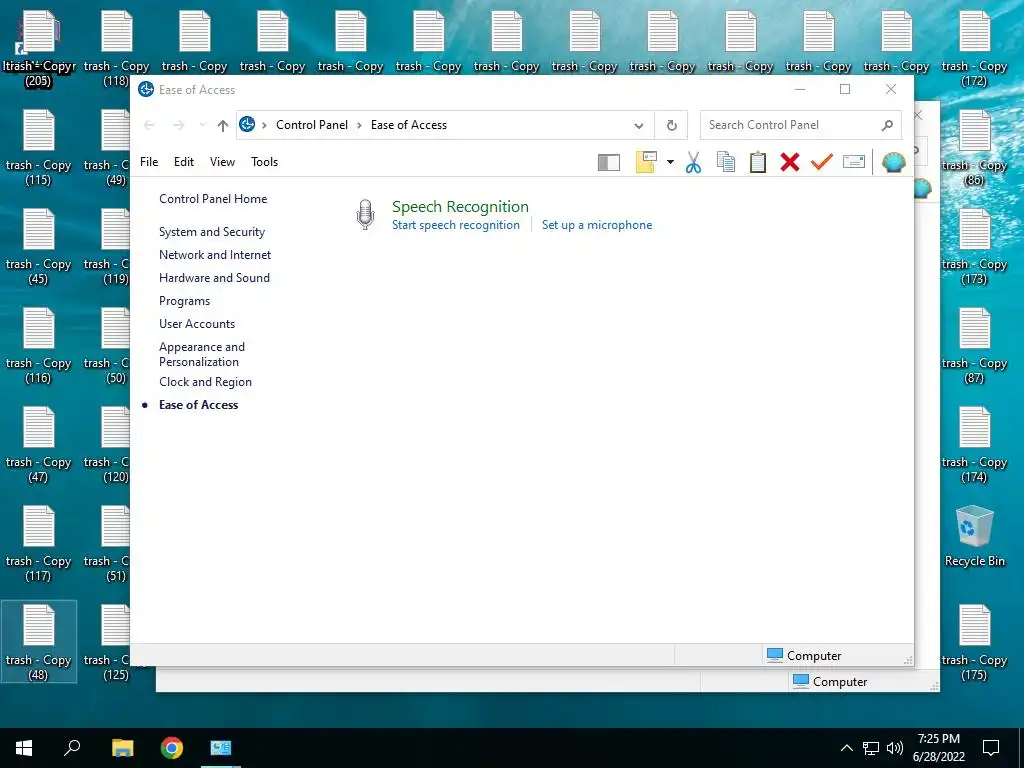The image size is (1024, 768).
Task: Select trash - Copy (117) desktop file
Action: click(x=39, y=544)
